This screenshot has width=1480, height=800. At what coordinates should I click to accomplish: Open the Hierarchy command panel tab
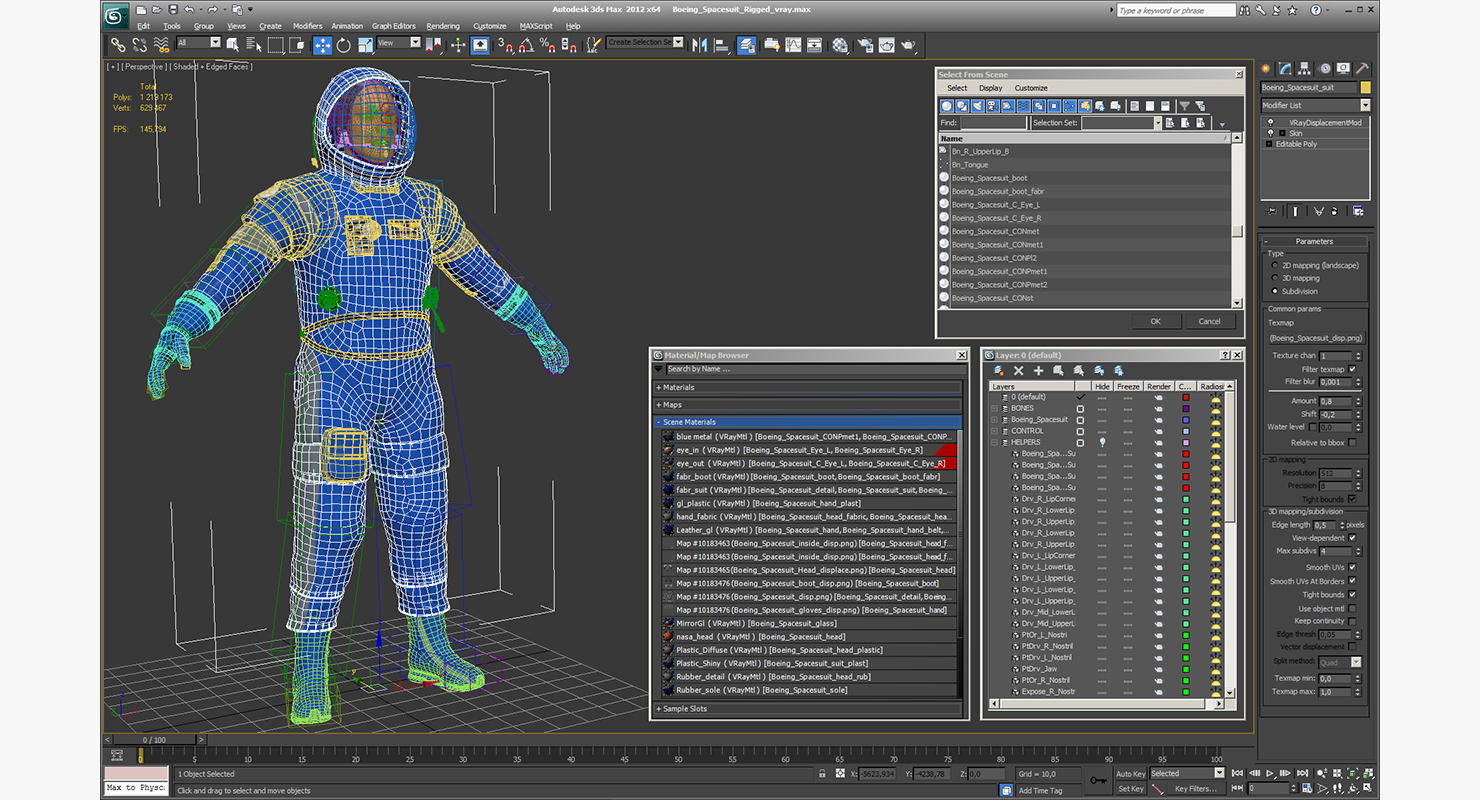coord(1306,68)
